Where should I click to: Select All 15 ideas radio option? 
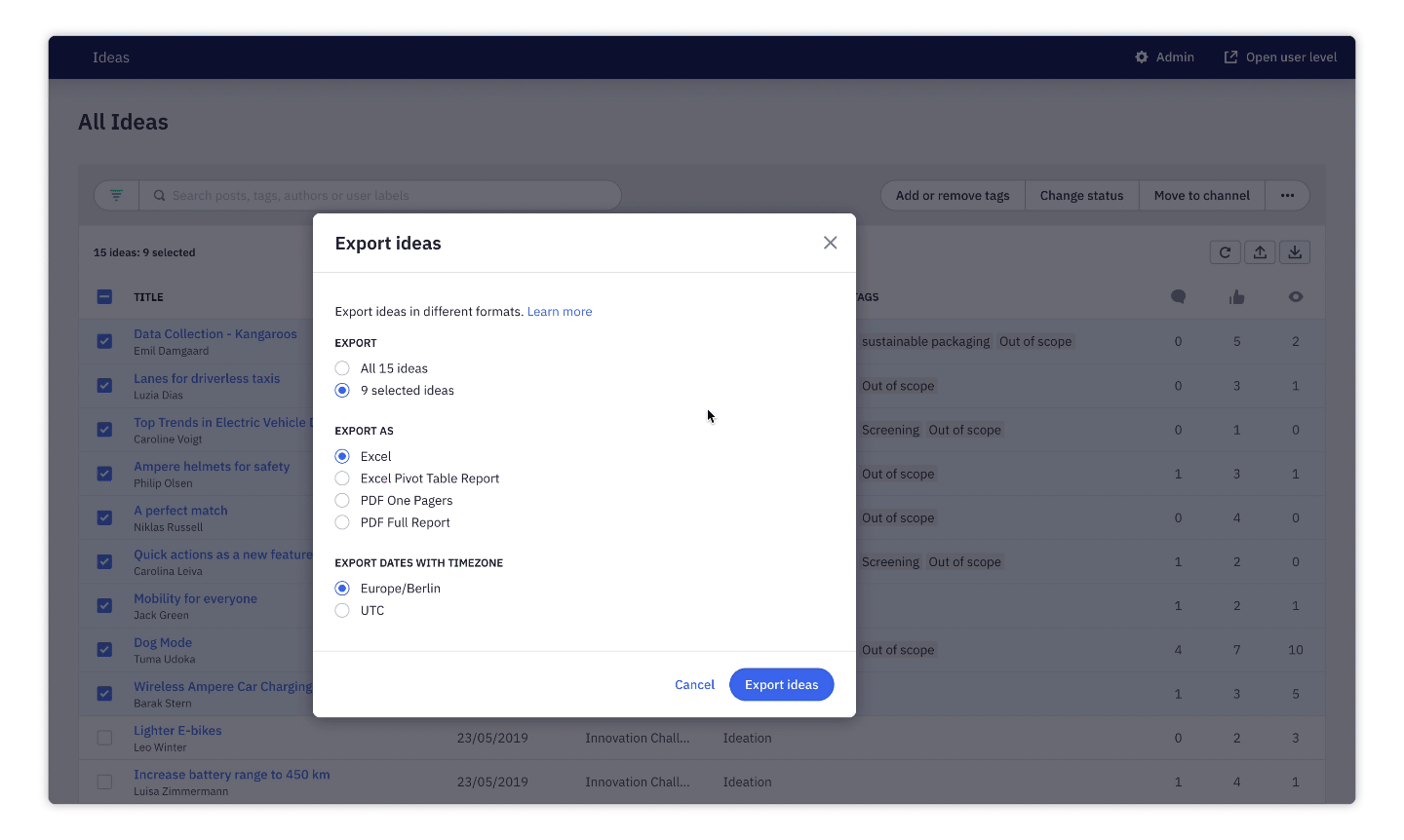point(342,368)
